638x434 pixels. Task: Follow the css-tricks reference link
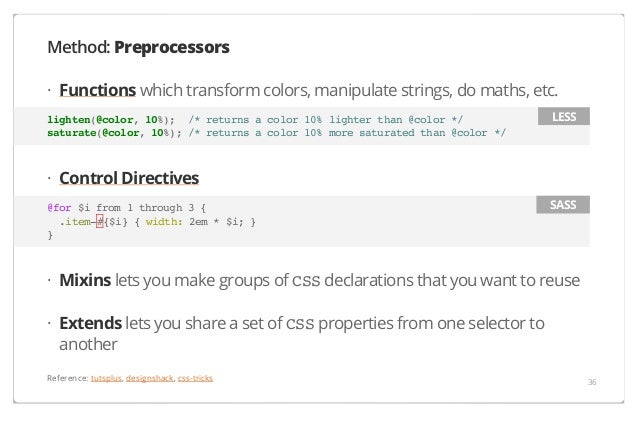pos(195,378)
